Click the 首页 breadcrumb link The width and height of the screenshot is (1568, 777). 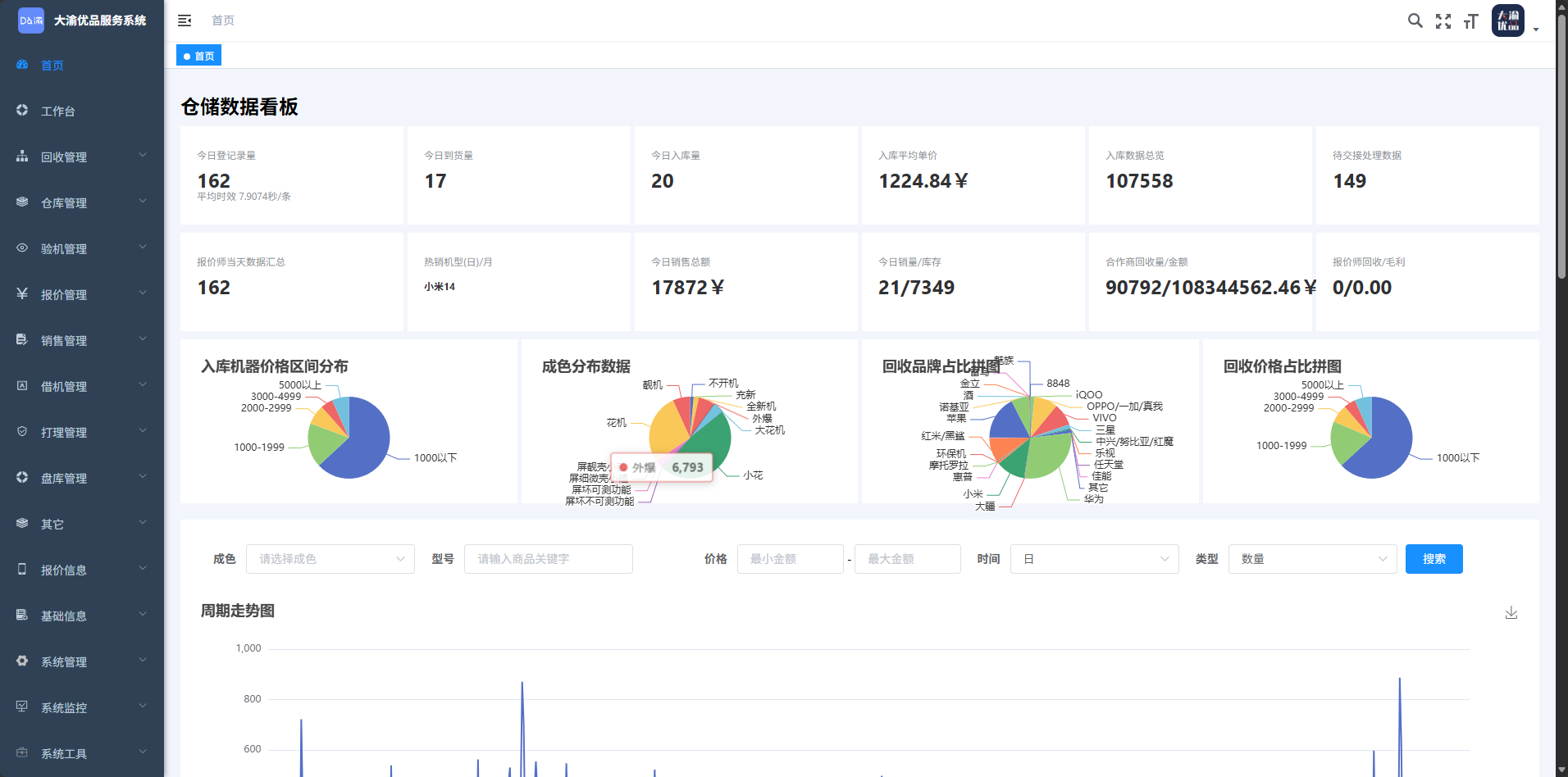(223, 20)
